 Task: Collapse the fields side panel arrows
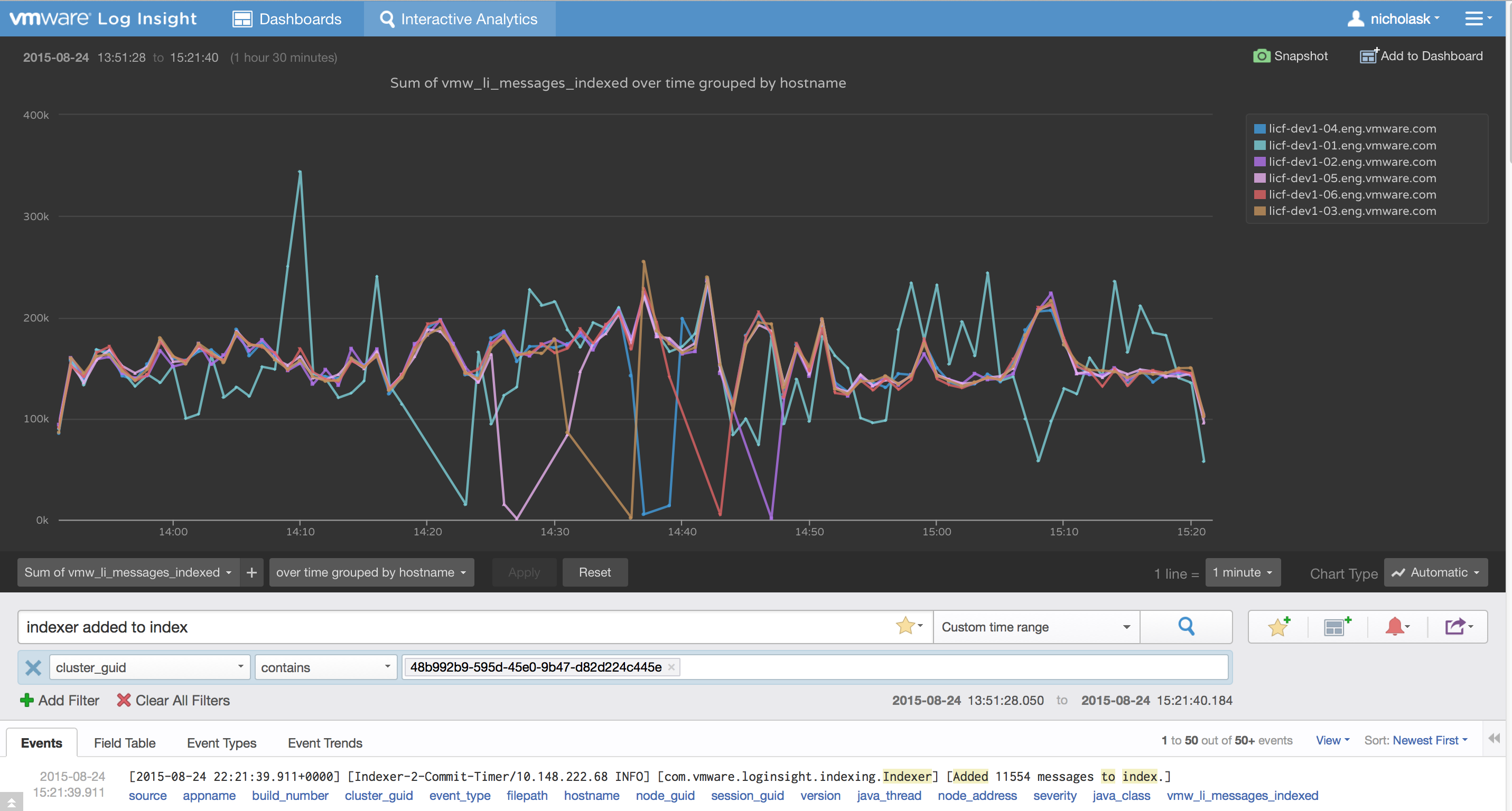pyautogui.click(x=1495, y=738)
